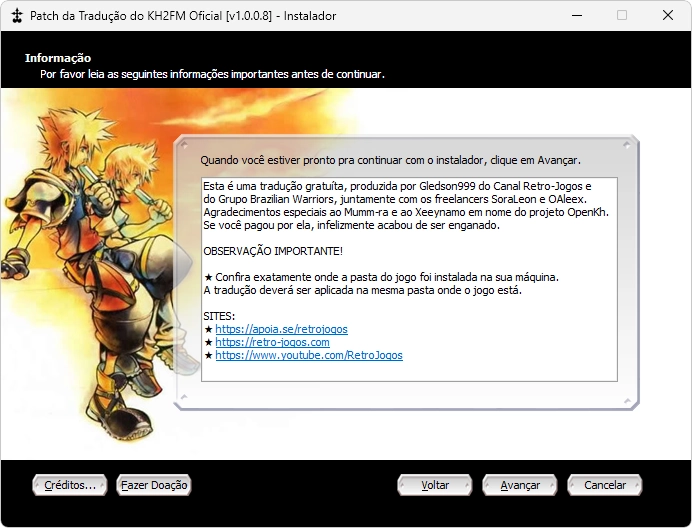Viewport: 692px width, 528px height.
Task: Click the Informação heading
Action: [x=58, y=58]
